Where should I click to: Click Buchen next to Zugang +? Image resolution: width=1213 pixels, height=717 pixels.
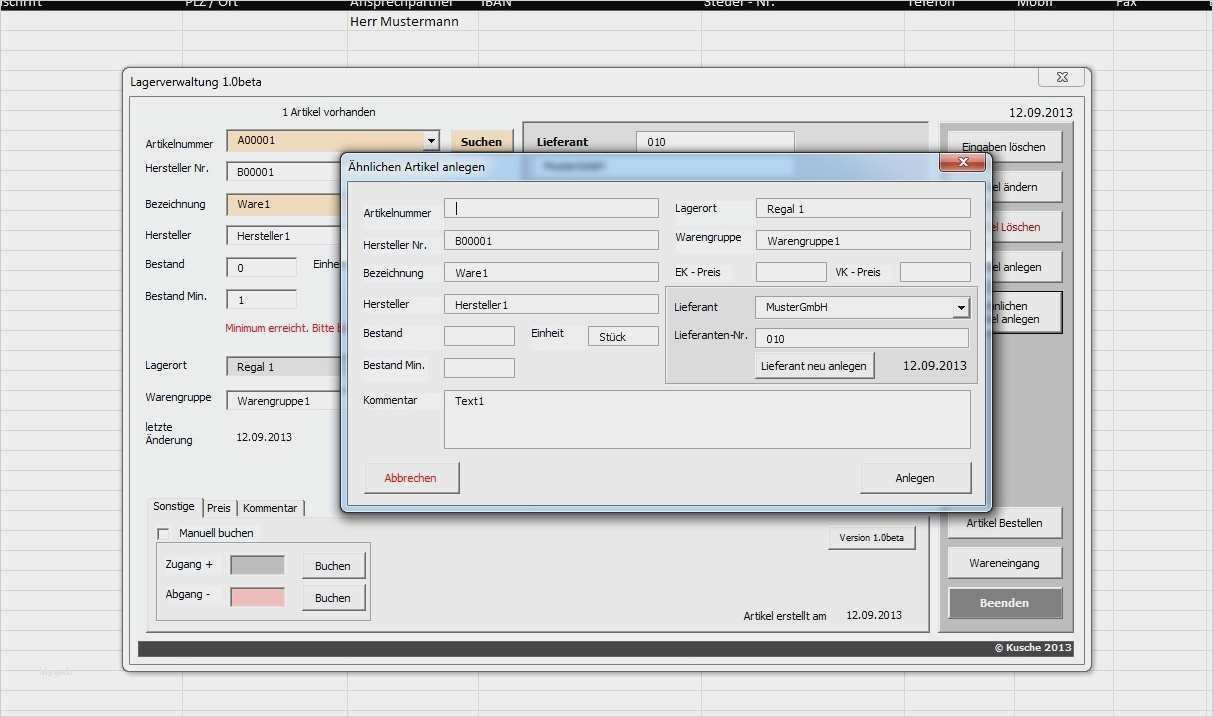click(x=333, y=566)
